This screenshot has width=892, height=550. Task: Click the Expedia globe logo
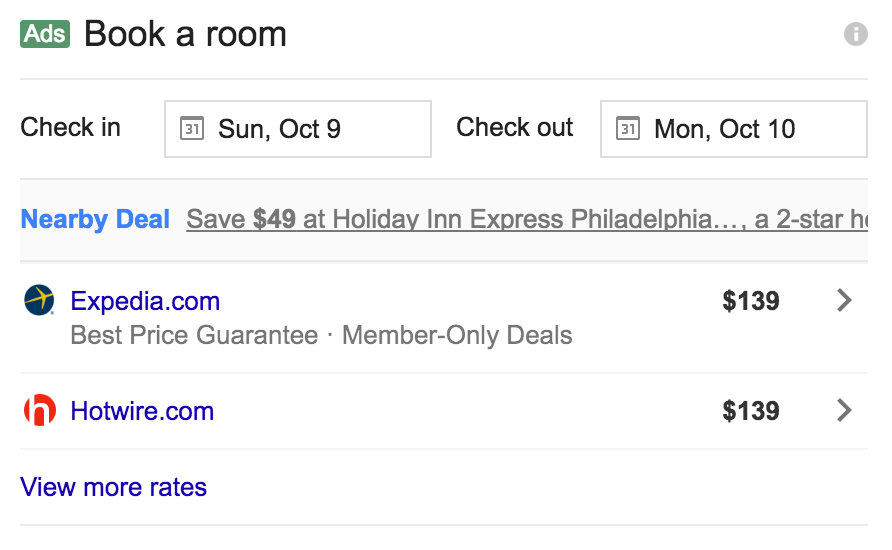(x=39, y=300)
